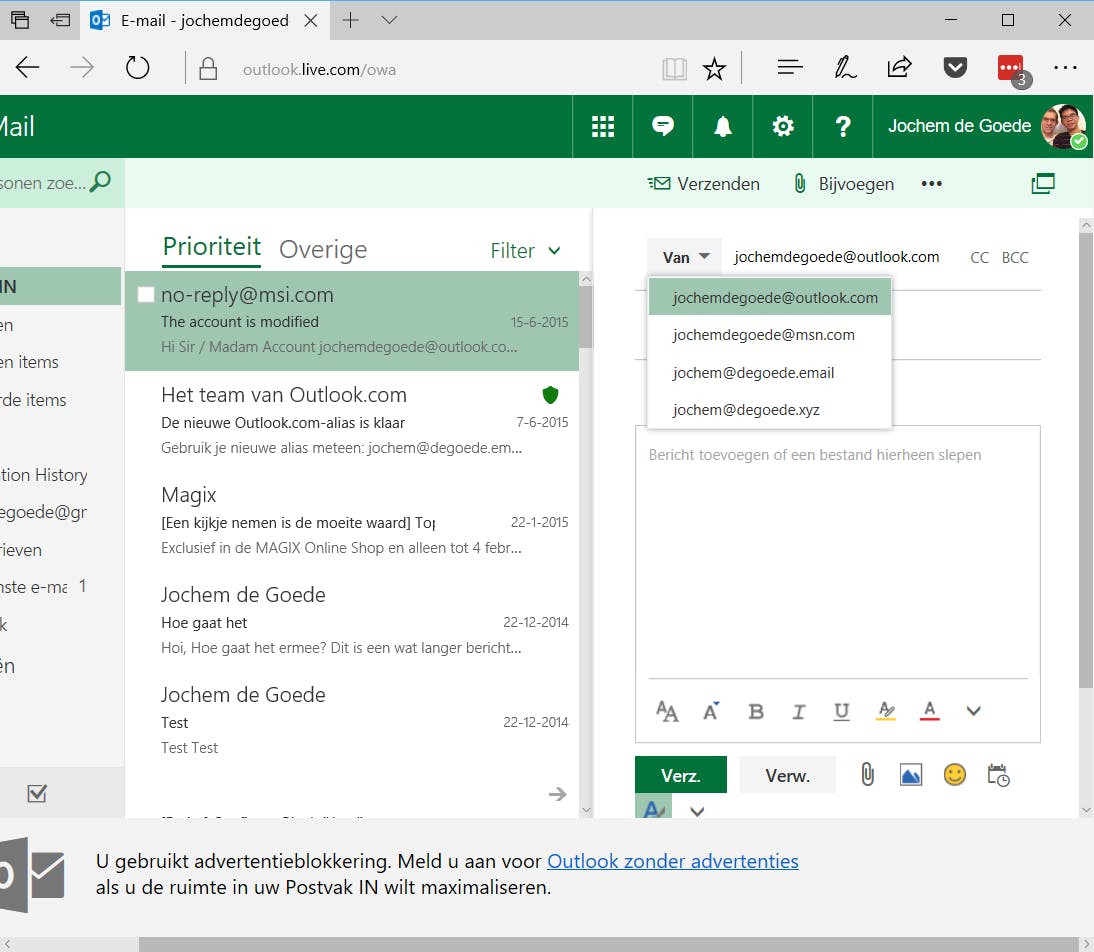1094x952 pixels.
Task: Toggle italic formatting
Action: (799, 711)
